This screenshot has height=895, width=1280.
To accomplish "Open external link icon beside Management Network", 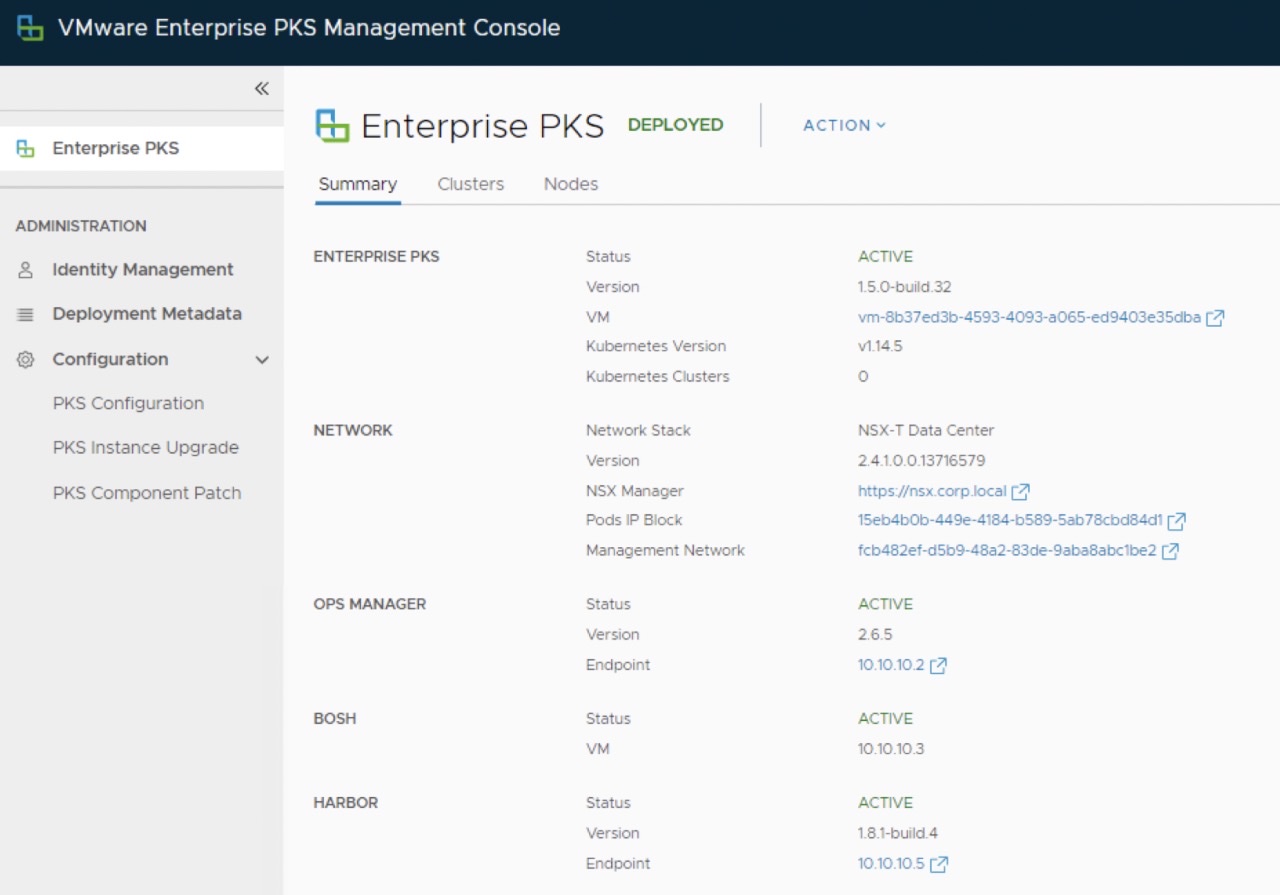I will pyautogui.click(x=1170, y=551).
